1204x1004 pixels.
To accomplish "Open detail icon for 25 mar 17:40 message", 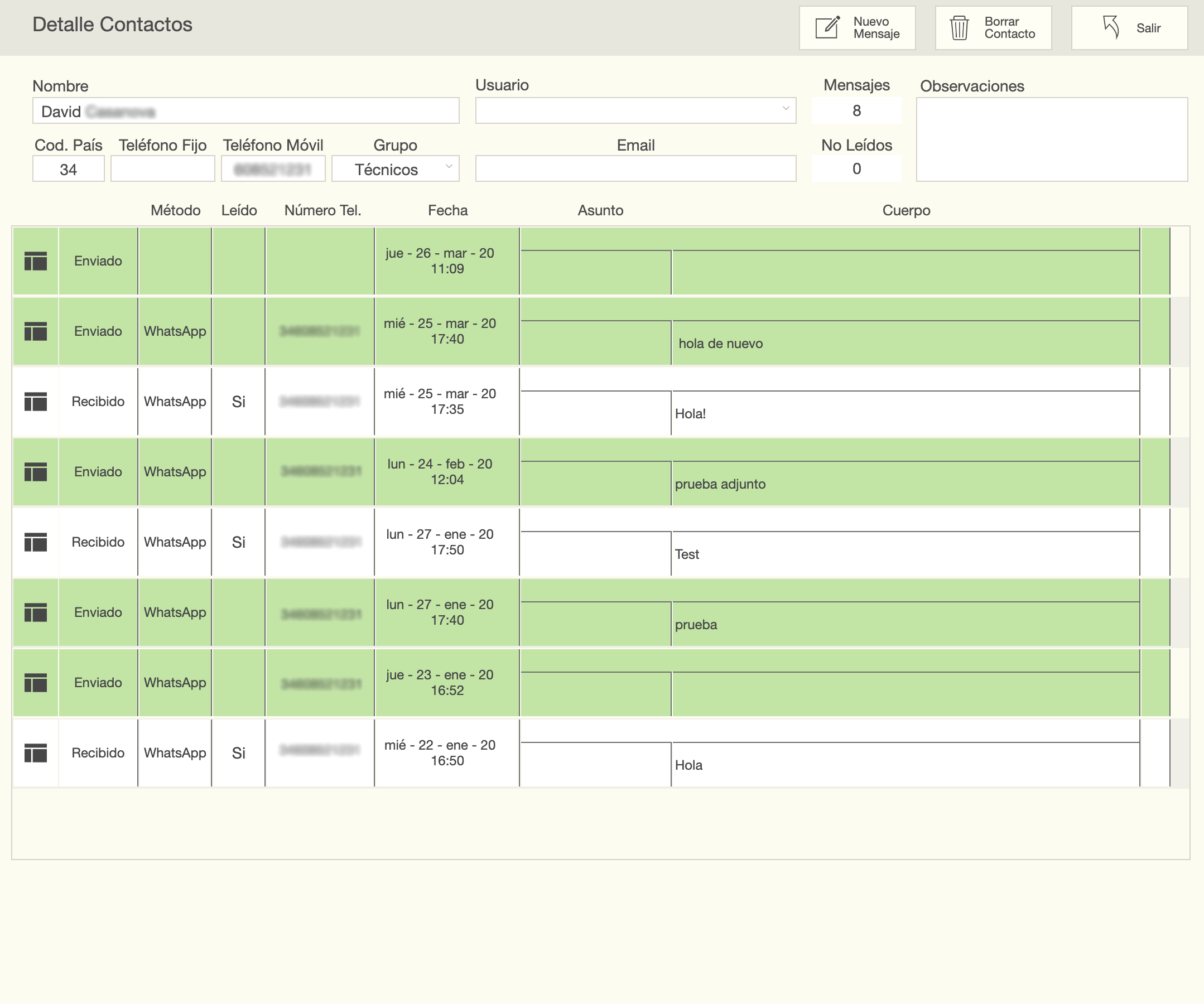I will click(36, 331).
